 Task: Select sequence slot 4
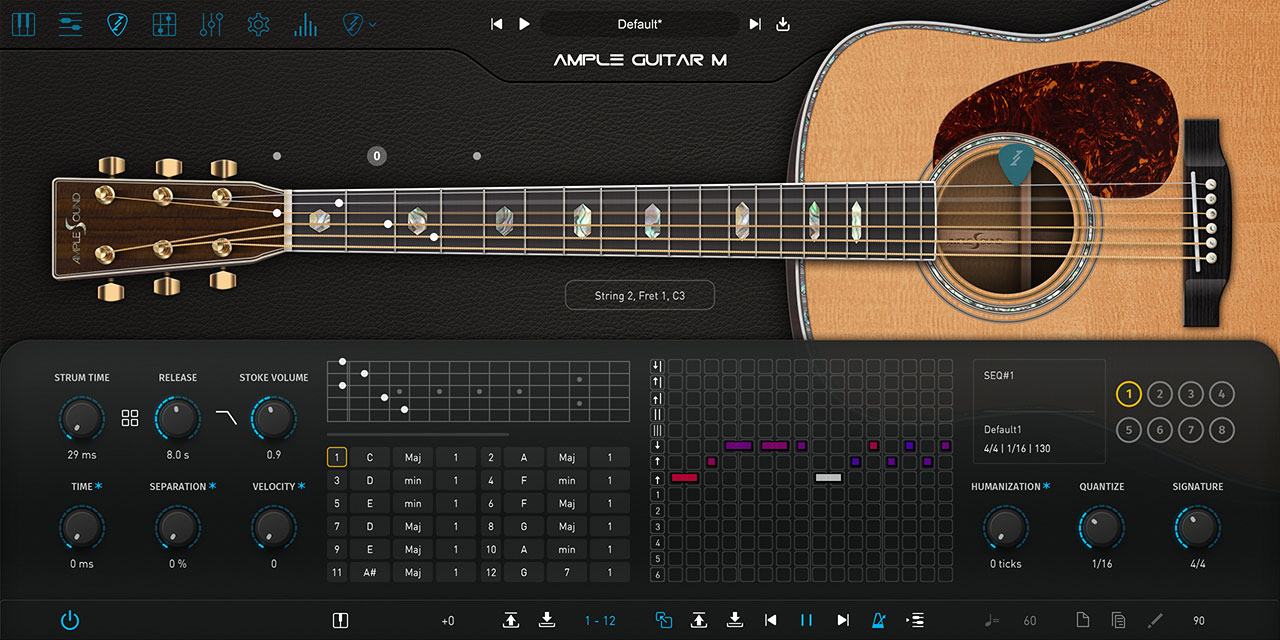click(1221, 394)
